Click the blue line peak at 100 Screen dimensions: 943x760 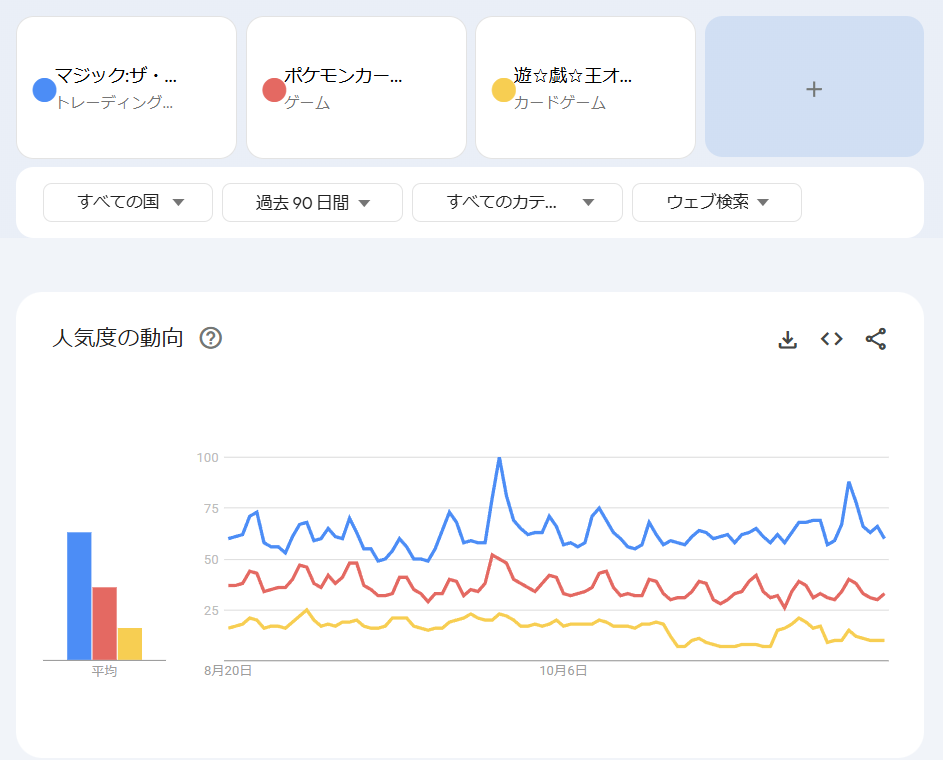499,459
